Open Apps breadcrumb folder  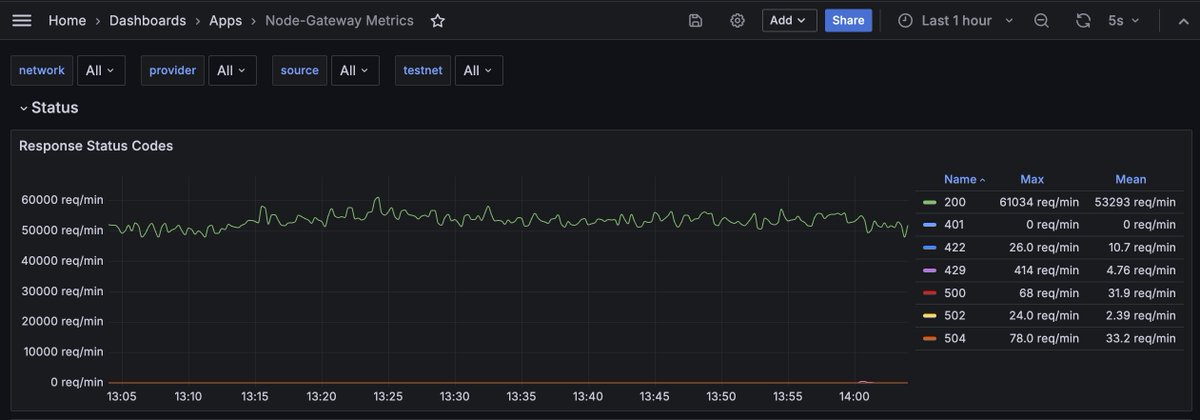pyautogui.click(x=226, y=20)
